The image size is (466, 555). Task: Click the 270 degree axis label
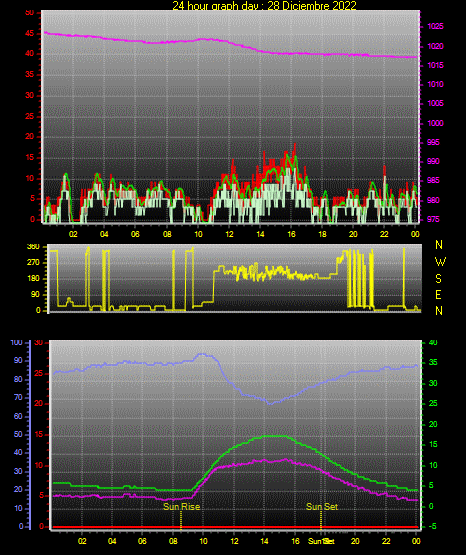[33, 263]
